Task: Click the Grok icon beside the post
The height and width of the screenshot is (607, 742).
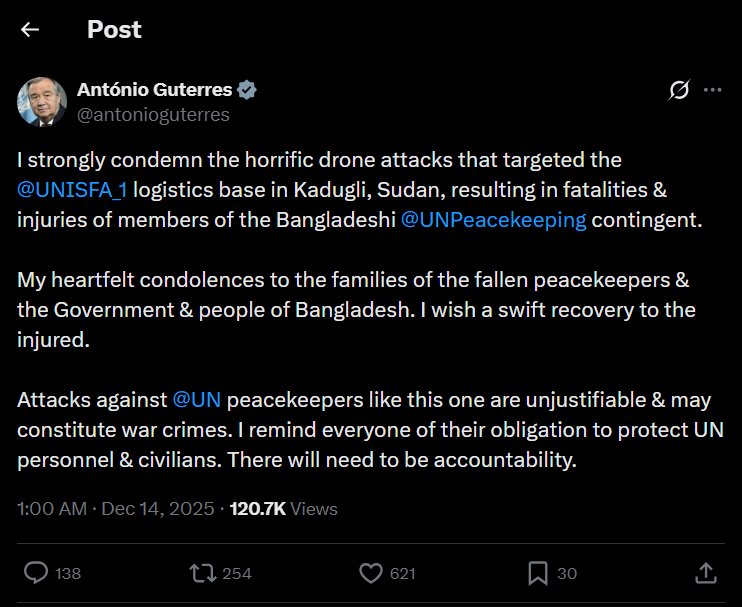Action: click(x=679, y=90)
